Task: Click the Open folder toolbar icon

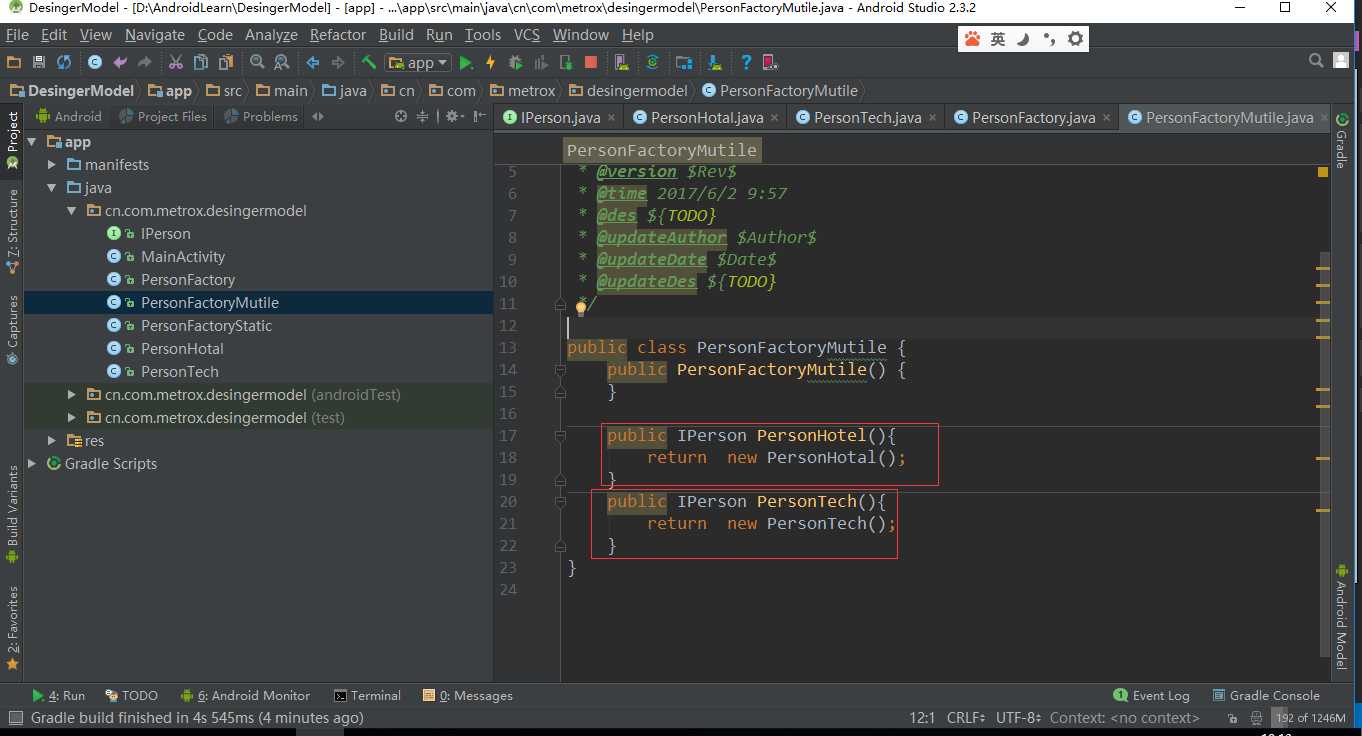Action: (14, 62)
